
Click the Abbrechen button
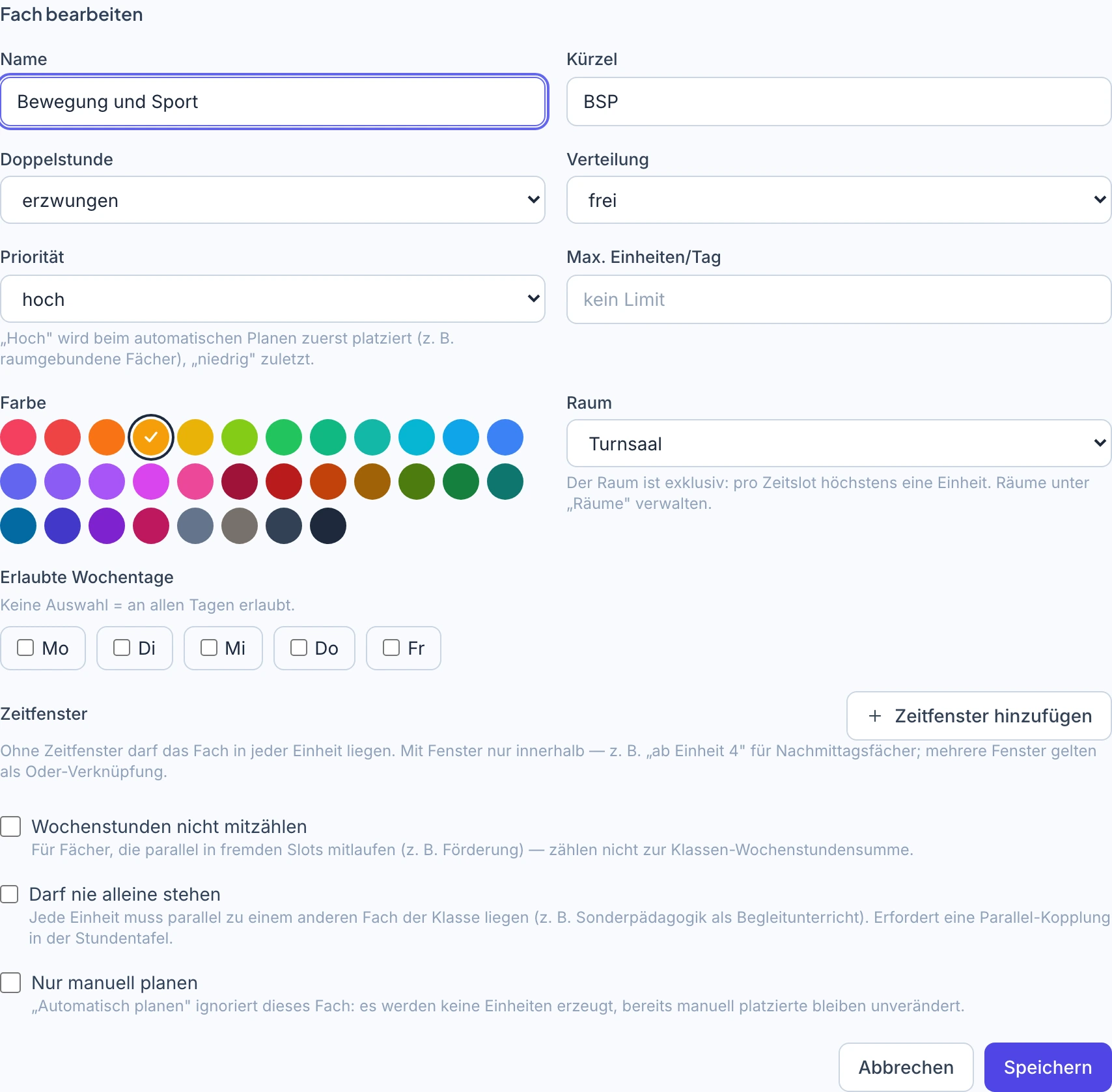tap(906, 1067)
